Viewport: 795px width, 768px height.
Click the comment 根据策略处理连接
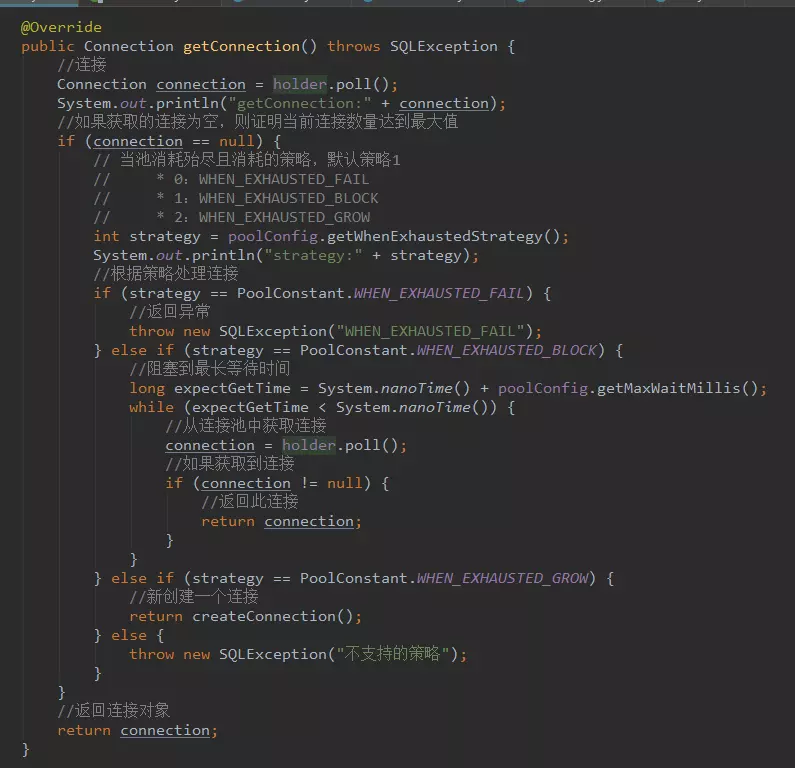(166, 274)
